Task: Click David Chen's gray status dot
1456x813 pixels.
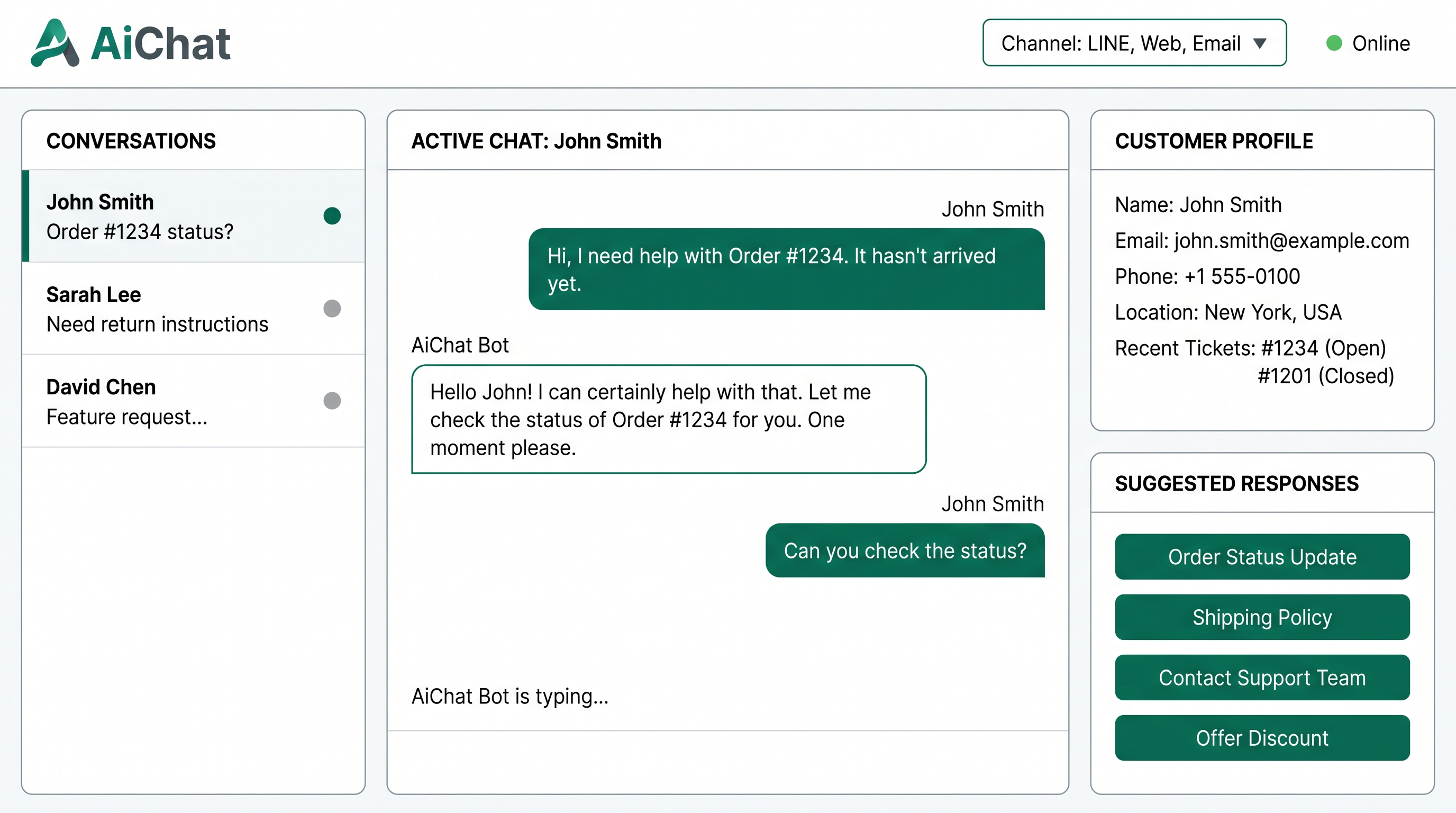Action: point(332,400)
